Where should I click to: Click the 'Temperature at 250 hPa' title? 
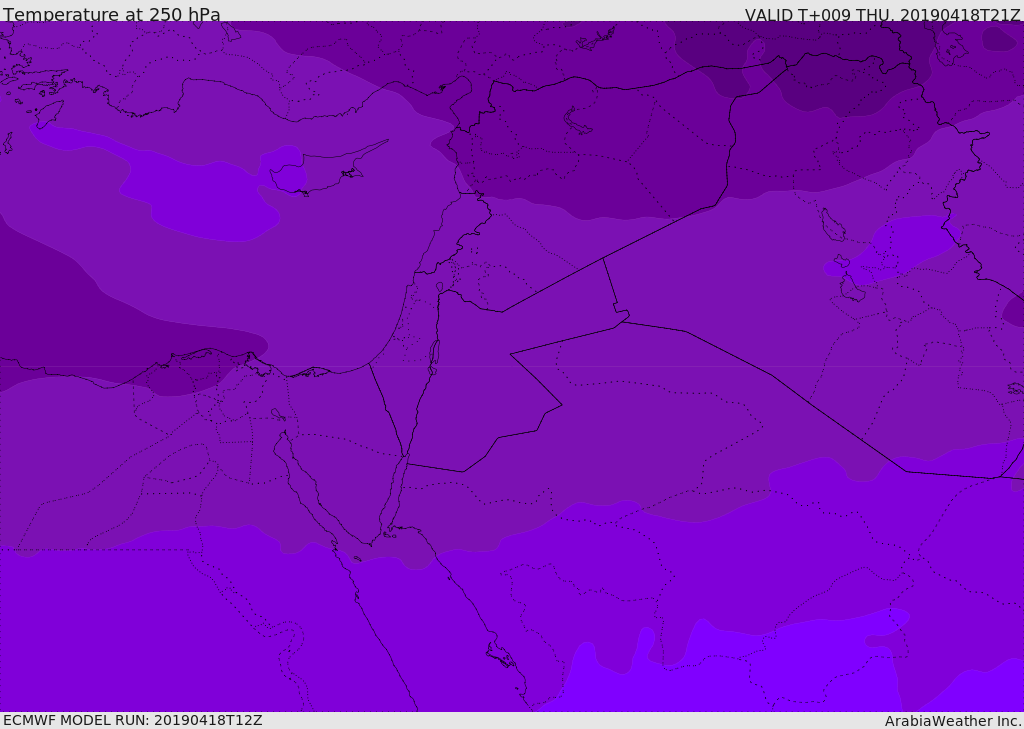coord(112,14)
